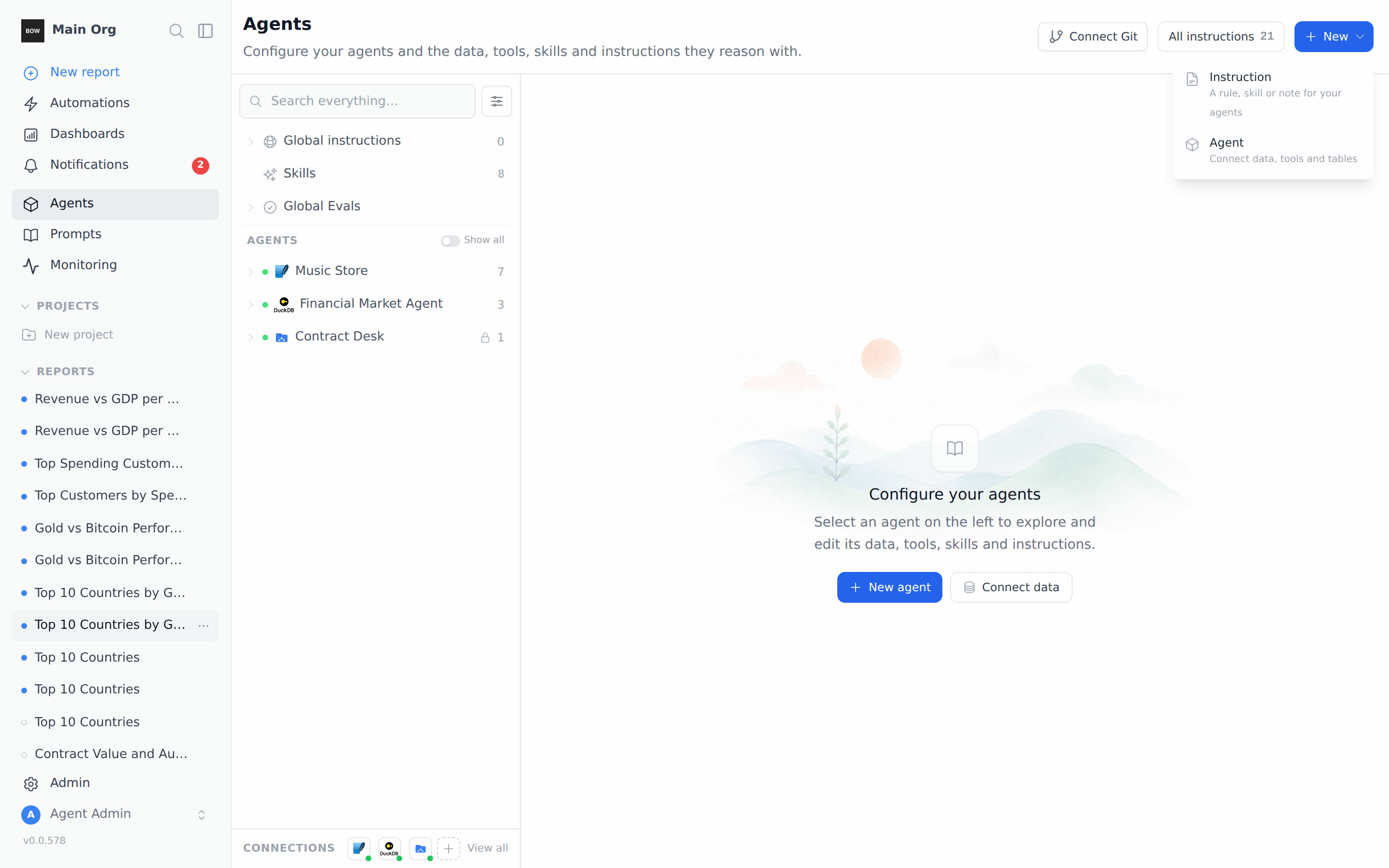Focus the Search everything field

(x=357, y=101)
